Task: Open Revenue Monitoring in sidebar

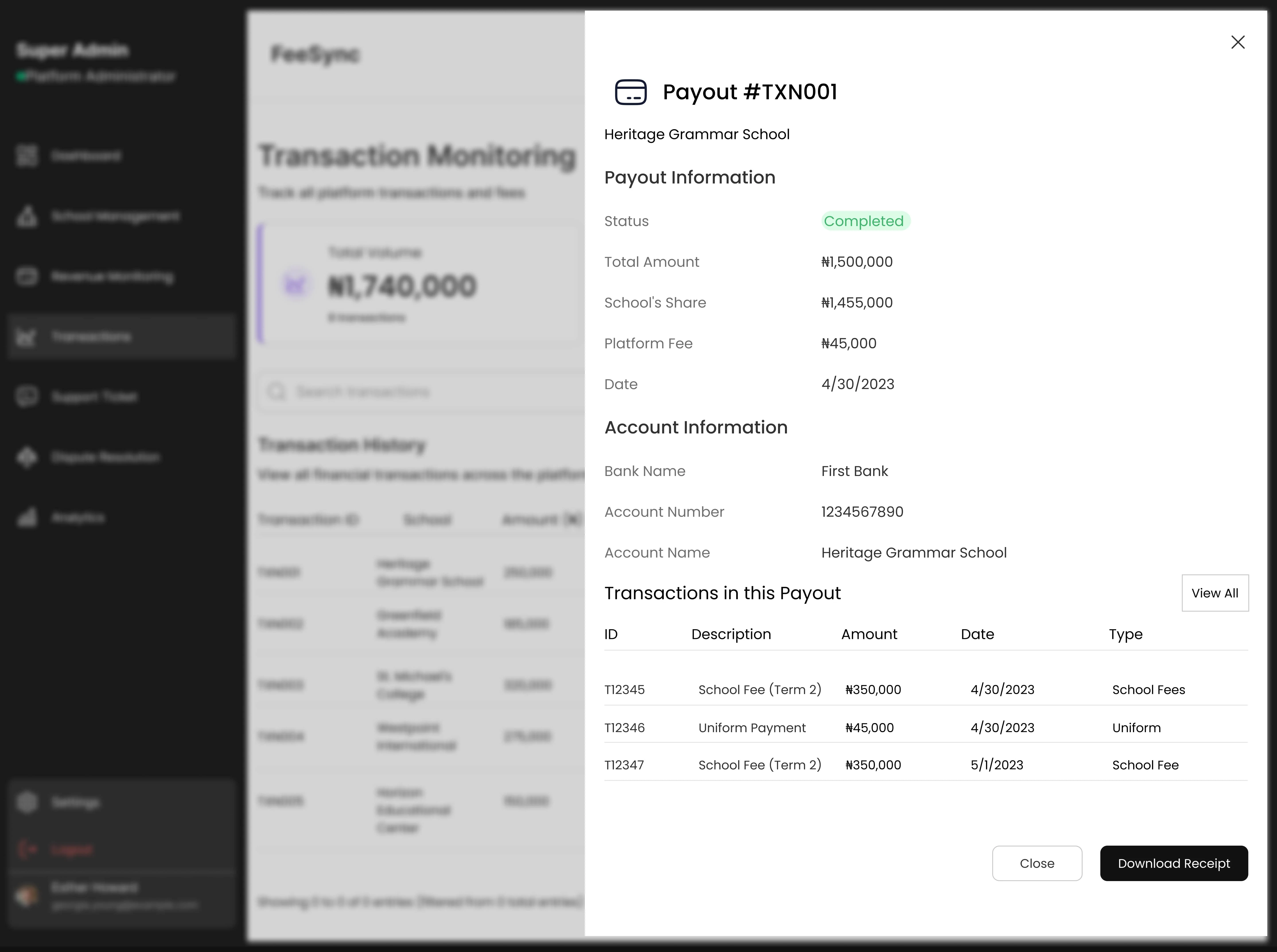Action: [x=112, y=277]
